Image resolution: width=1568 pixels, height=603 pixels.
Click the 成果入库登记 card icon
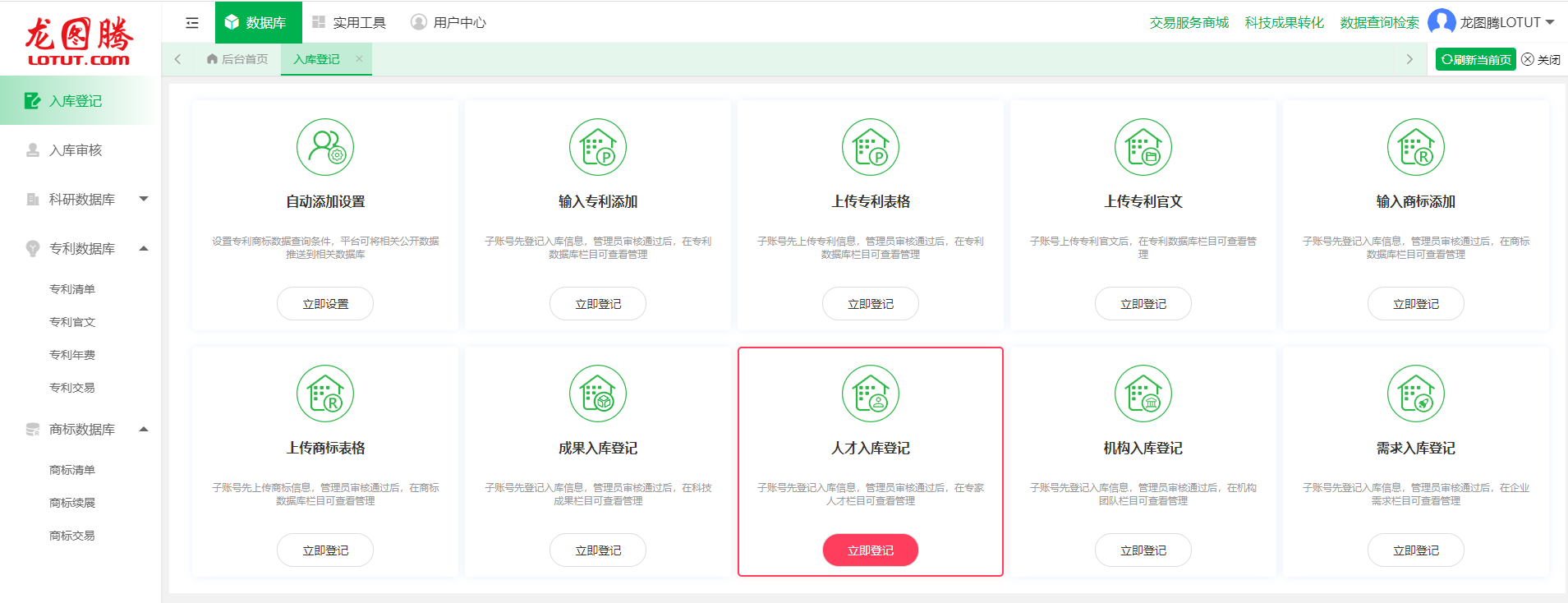[x=598, y=394]
